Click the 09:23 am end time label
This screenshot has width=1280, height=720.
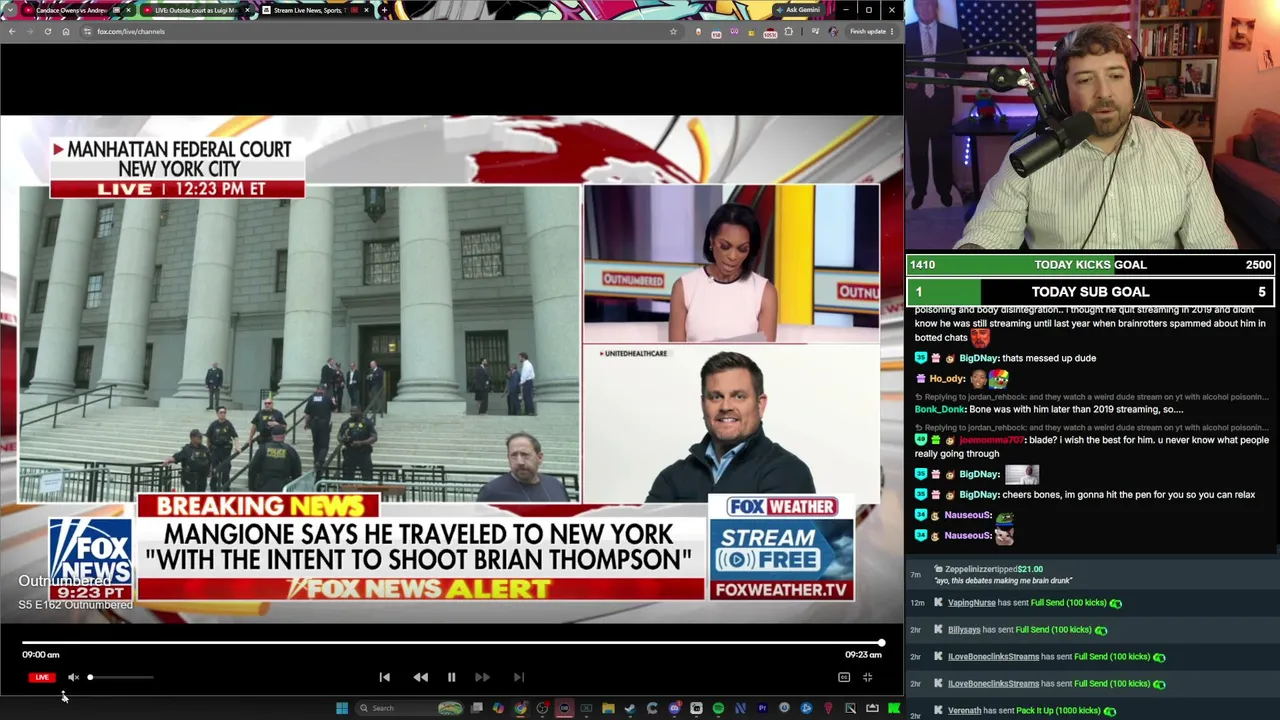pyautogui.click(x=863, y=655)
